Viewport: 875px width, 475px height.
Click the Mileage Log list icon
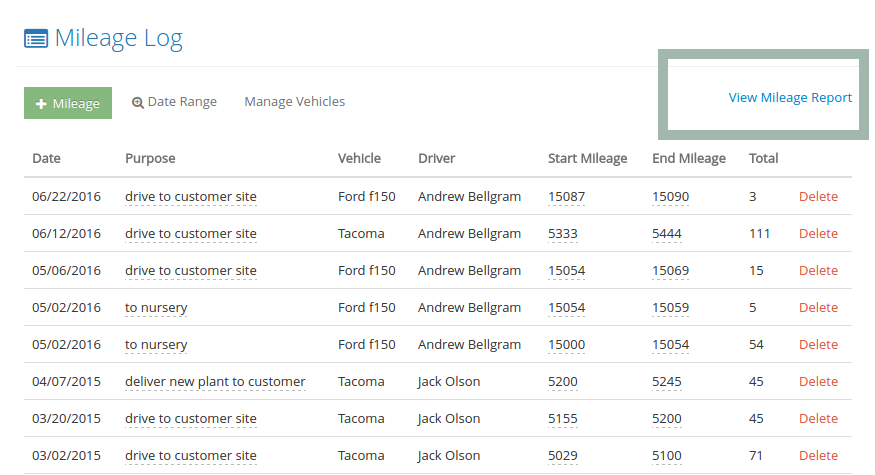tap(36, 39)
